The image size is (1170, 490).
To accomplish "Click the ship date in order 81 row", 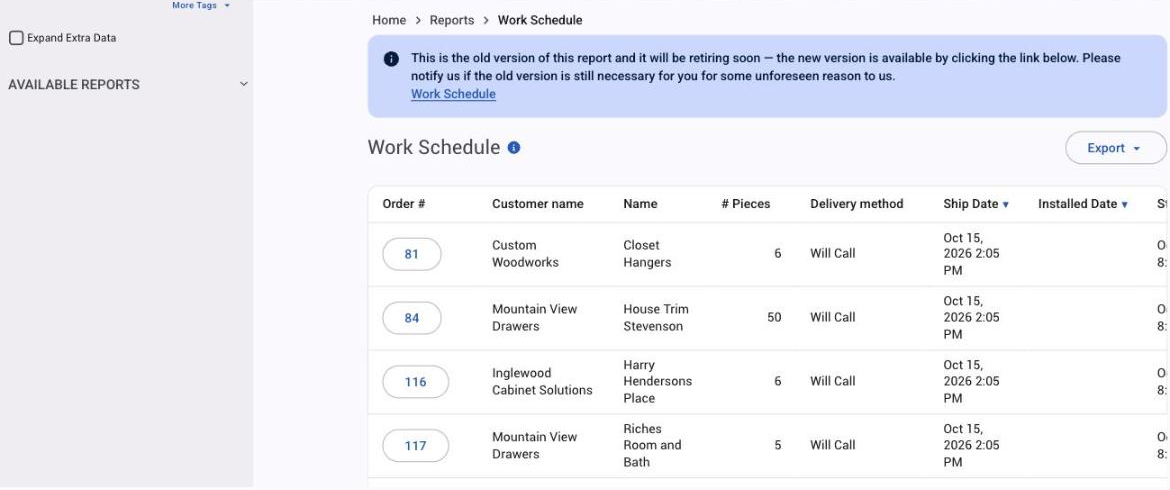I will (971, 254).
